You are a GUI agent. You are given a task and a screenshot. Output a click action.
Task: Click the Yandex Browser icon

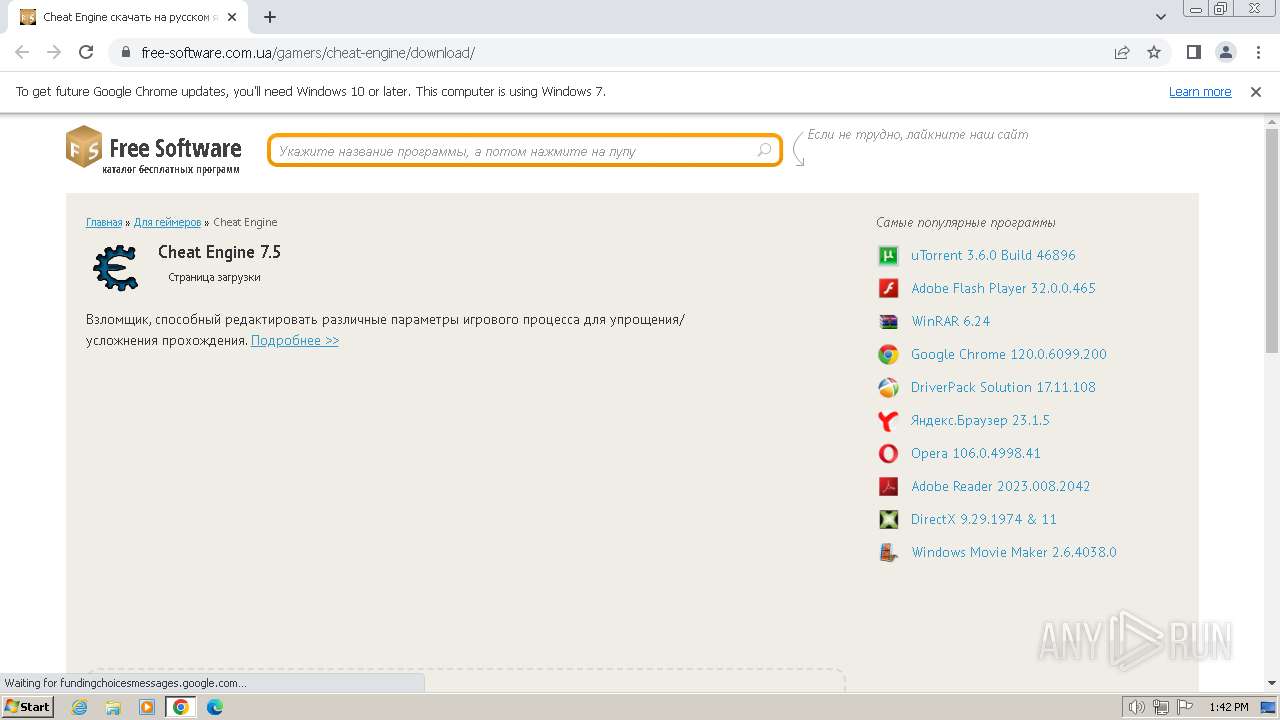pyautogui.click(x=888, y=420)
